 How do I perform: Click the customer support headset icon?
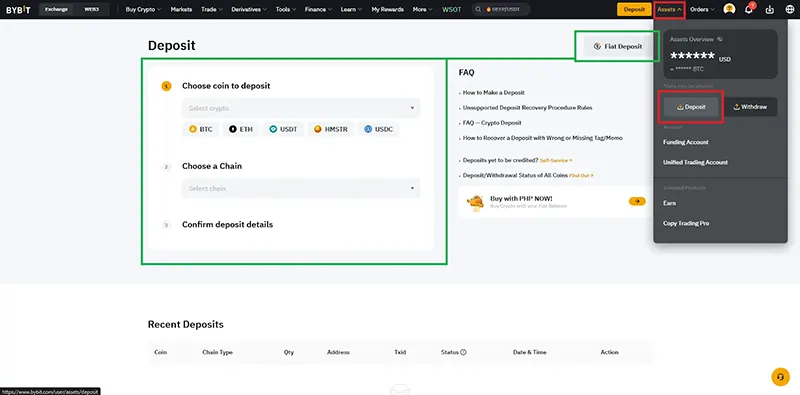tap(780, 377)
